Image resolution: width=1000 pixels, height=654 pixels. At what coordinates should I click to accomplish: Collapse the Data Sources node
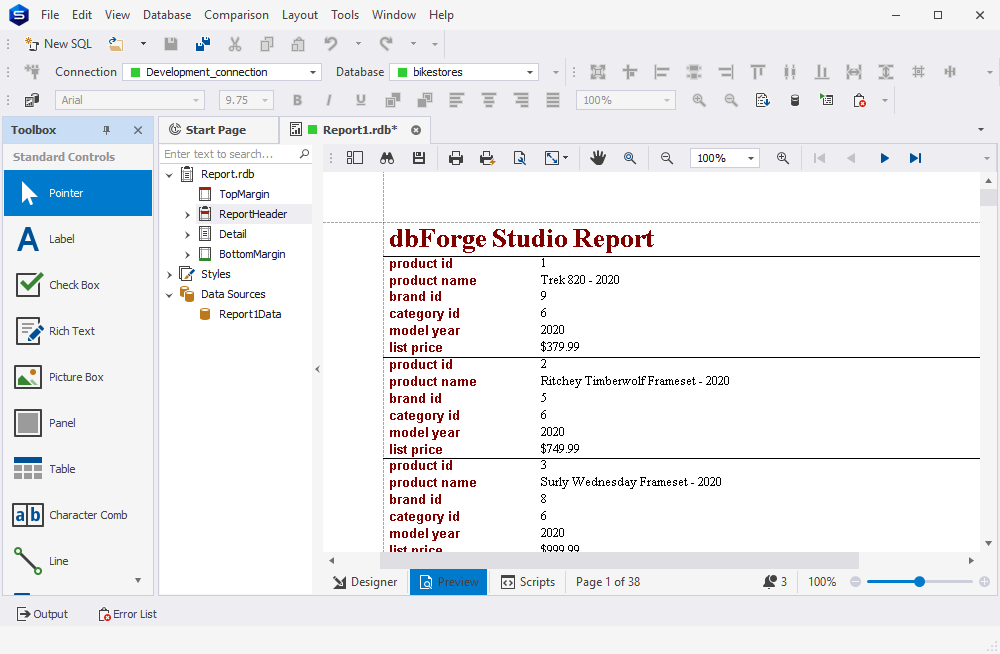pyautogui.click(x=169, y=295)
